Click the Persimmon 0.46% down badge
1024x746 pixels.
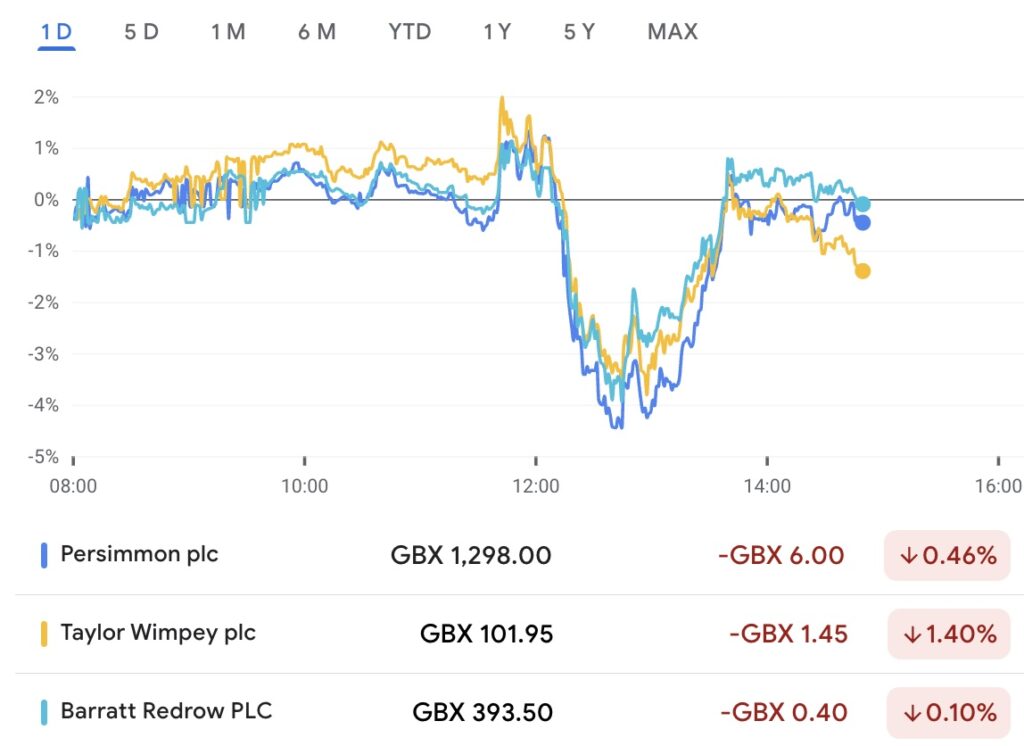pos(947,555)
